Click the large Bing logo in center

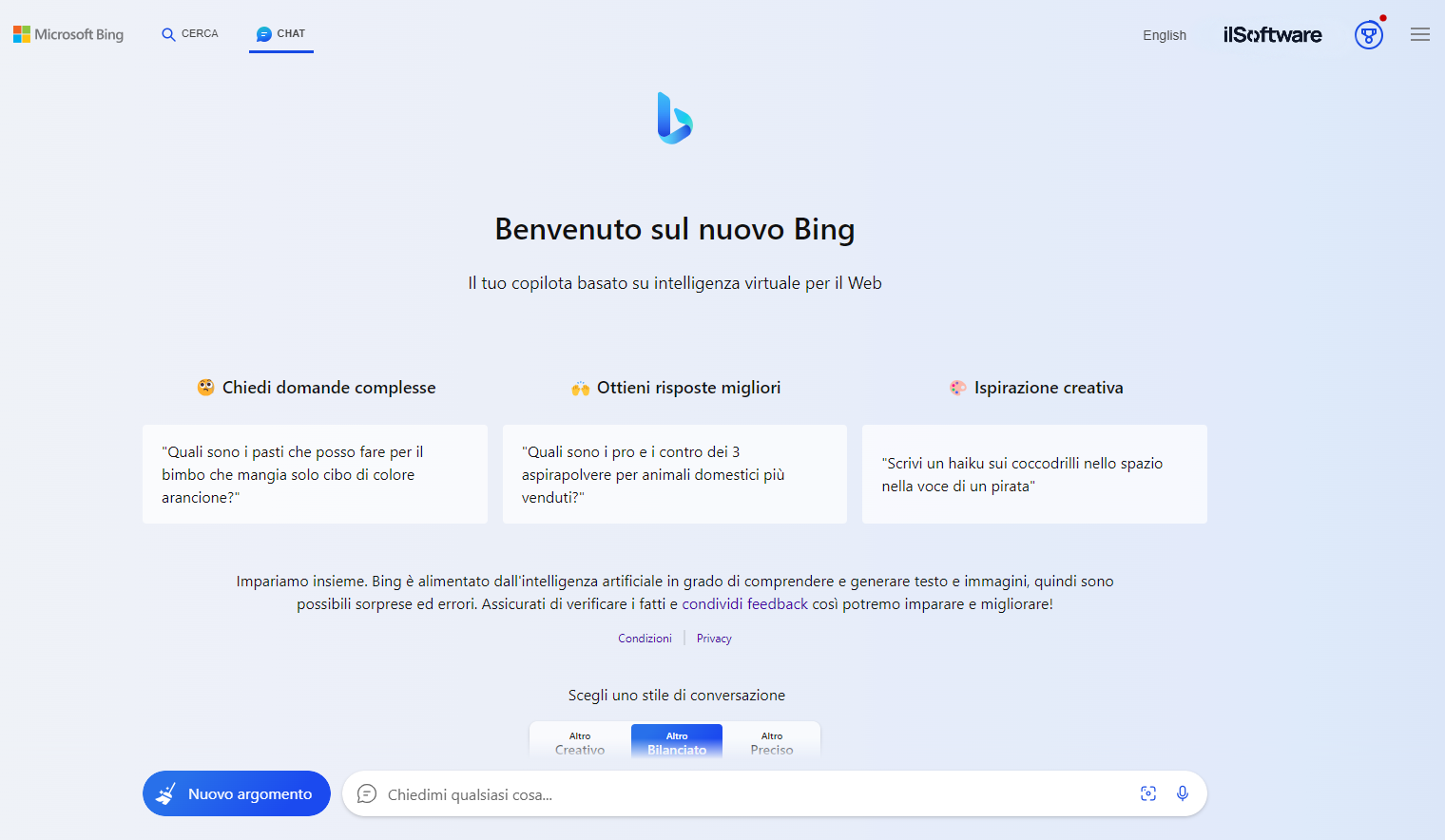[x=675, y=118]
